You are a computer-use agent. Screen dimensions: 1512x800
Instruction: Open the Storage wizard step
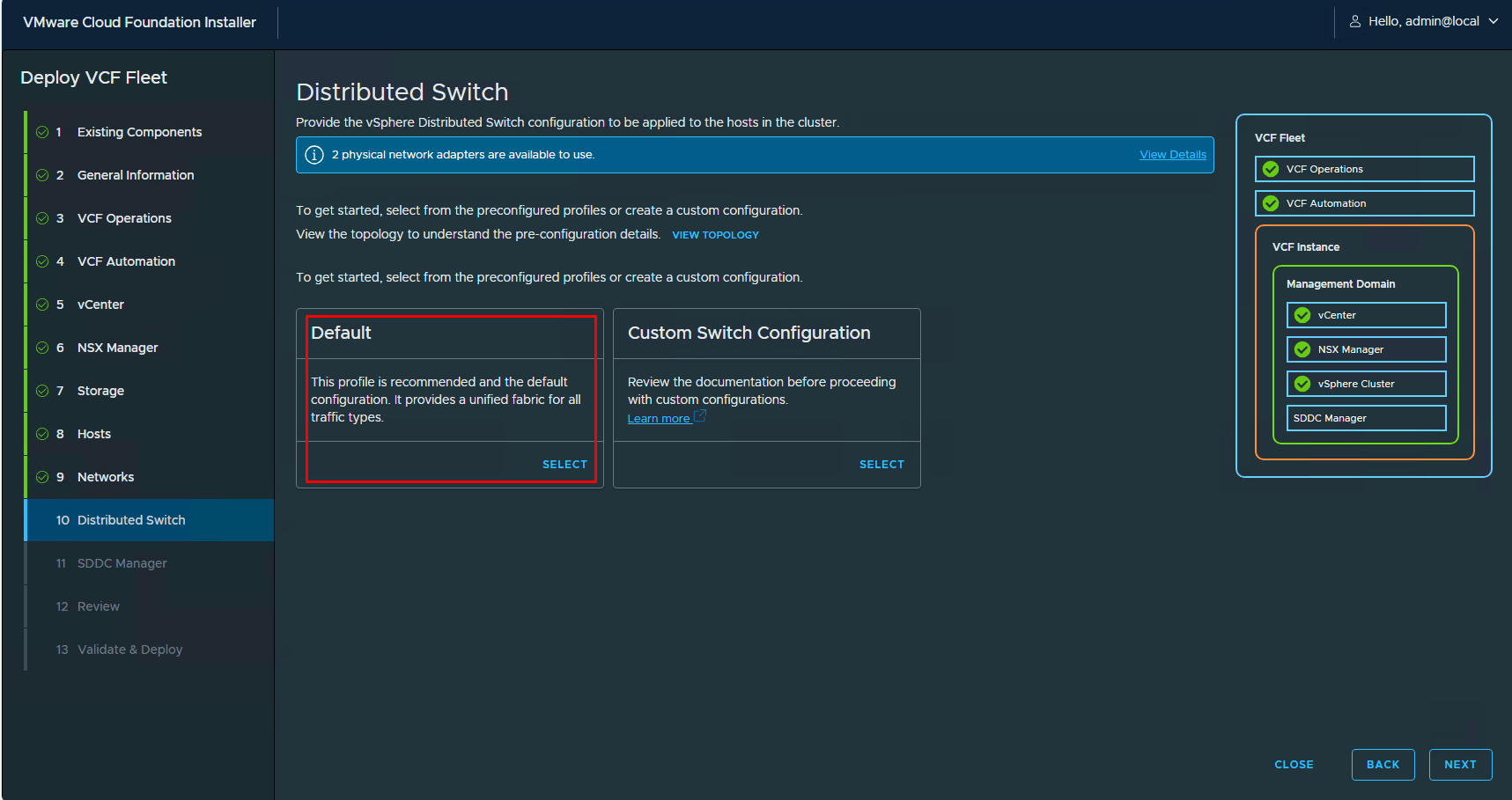point(149,391)
